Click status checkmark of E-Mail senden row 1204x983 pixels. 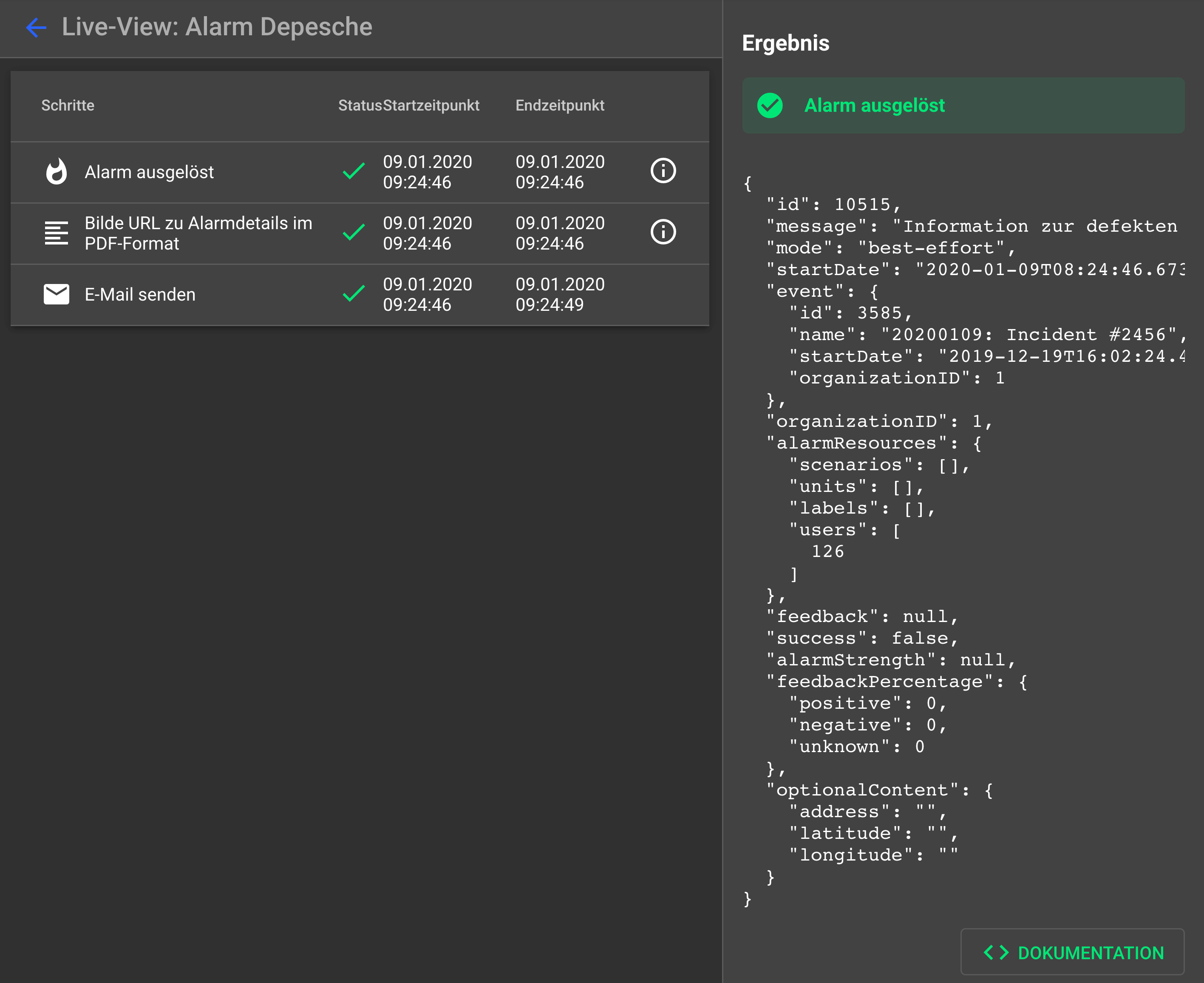point(354,293)
